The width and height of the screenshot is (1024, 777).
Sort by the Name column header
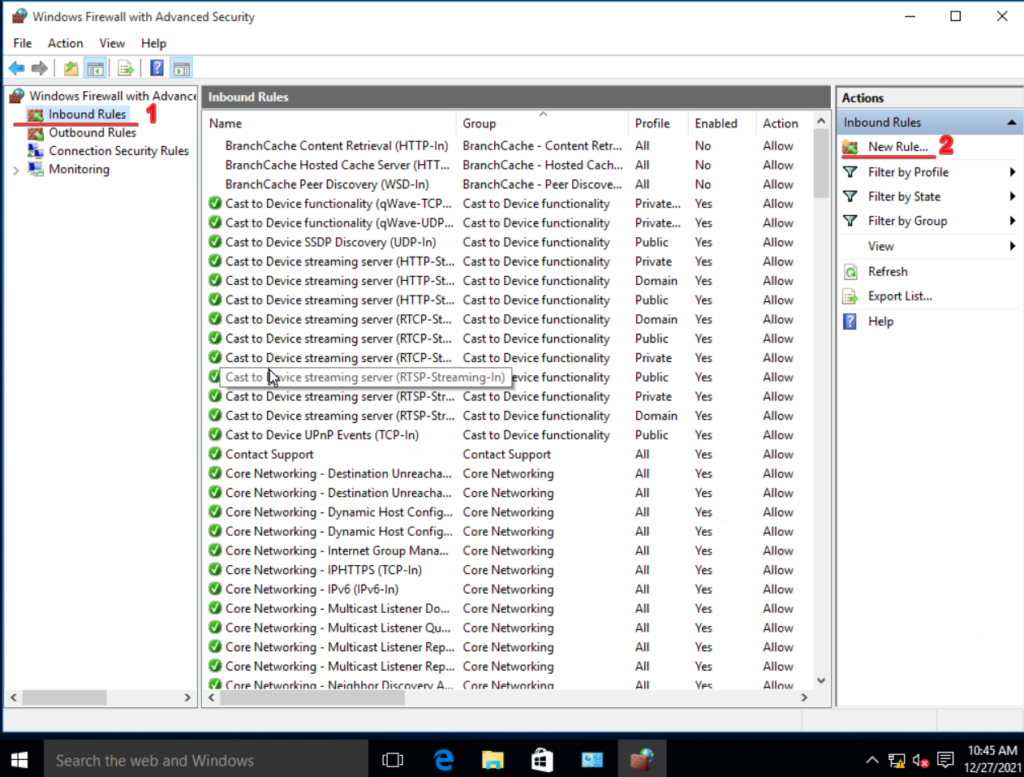tap(330, 123)
